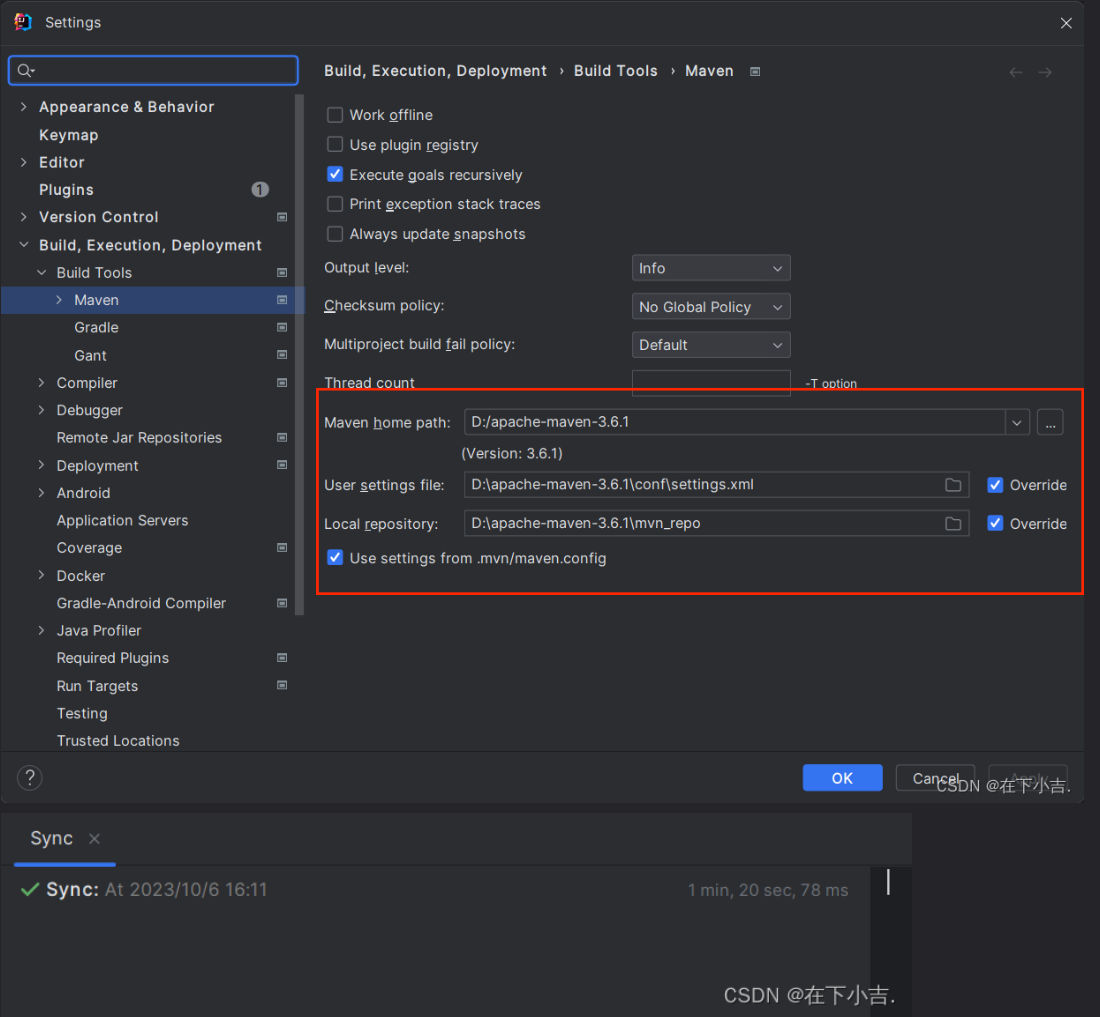The image size is (1100, 1017).
Task: Click project-level icon on Coverage row
Action: tap(282, 548)
